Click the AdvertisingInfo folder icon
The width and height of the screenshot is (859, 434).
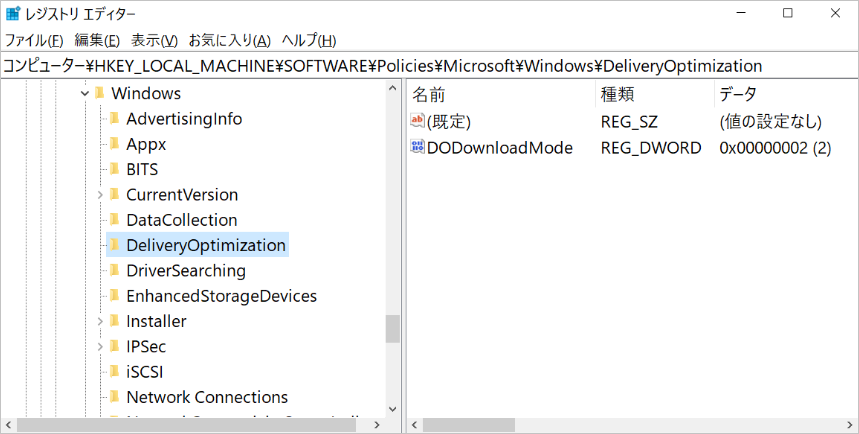(x=114, y=118)
